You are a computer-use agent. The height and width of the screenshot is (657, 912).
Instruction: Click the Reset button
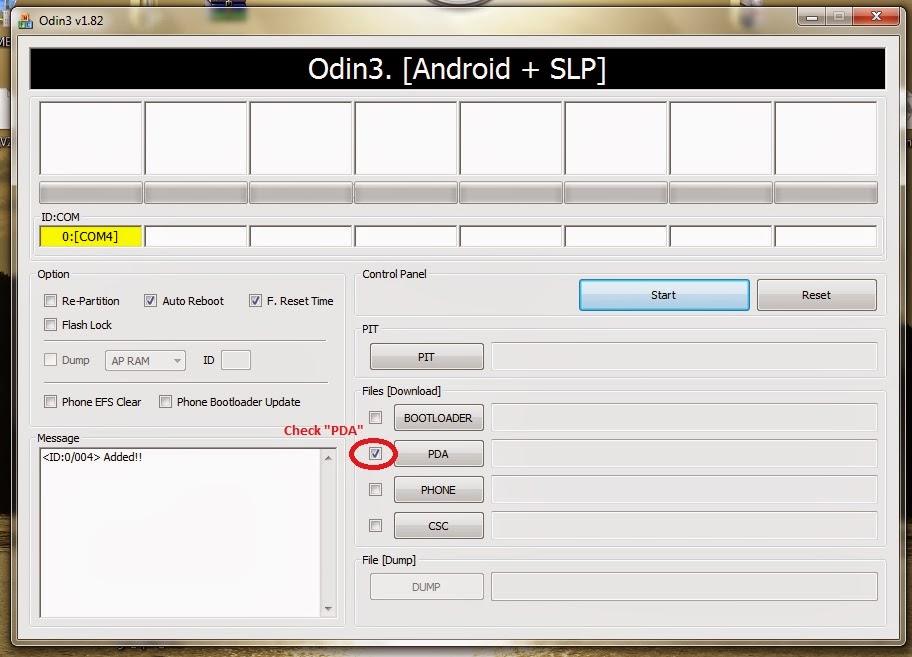pyautogui.click(x=817, y=295)
